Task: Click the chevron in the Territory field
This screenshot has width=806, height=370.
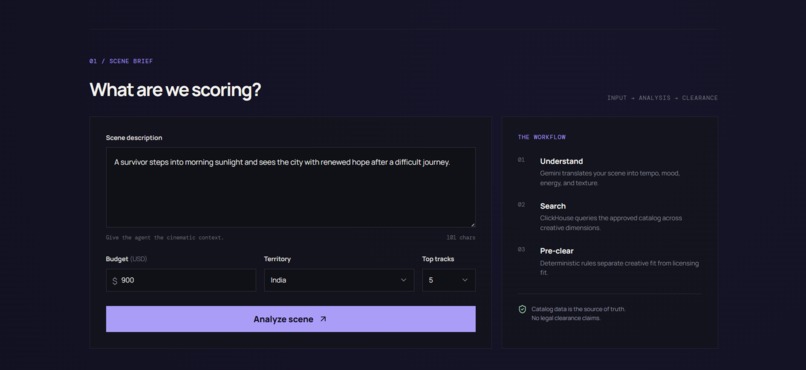Action: 404,280
